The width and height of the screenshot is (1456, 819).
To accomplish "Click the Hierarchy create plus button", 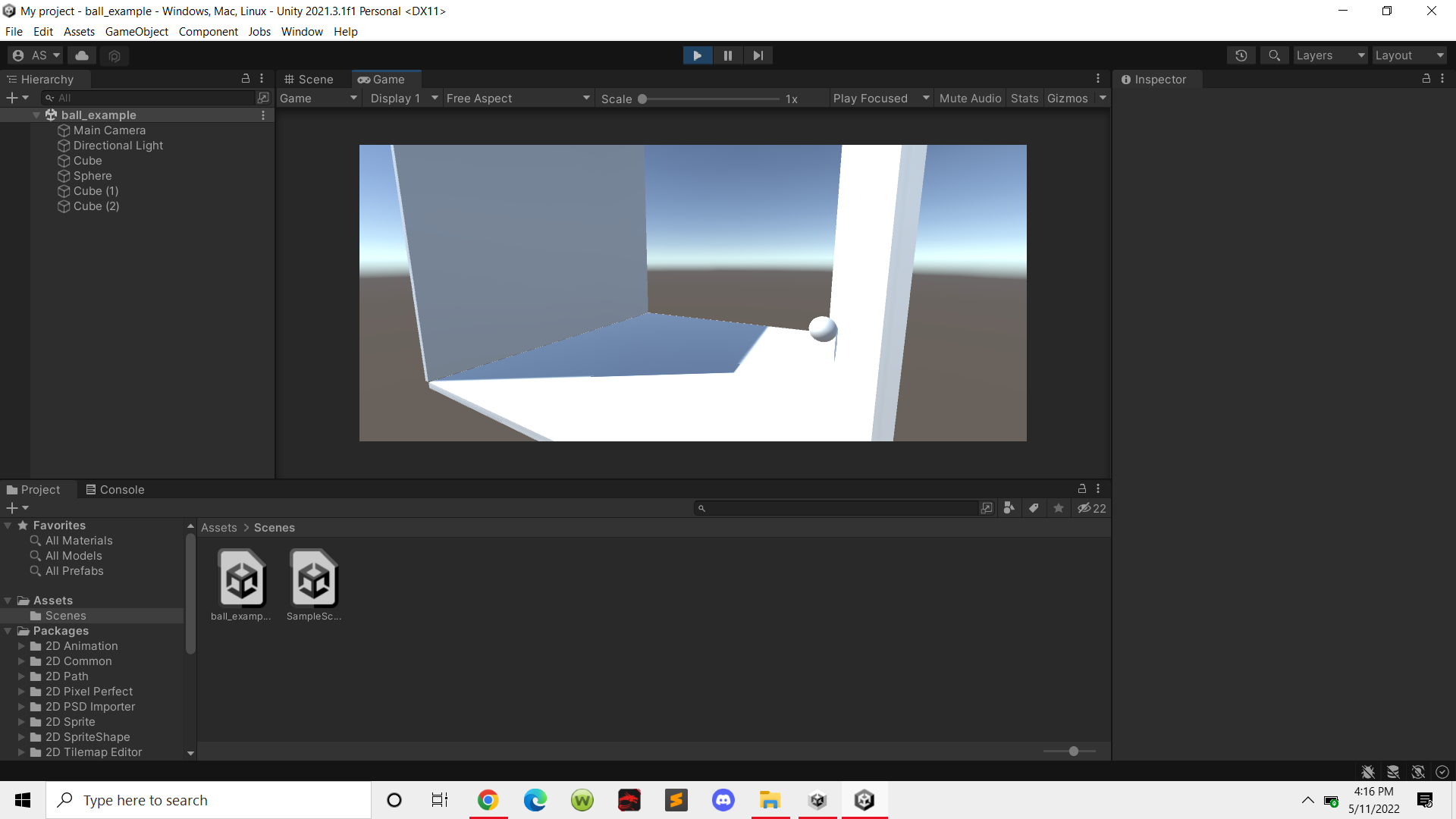I will click(17, 98).
